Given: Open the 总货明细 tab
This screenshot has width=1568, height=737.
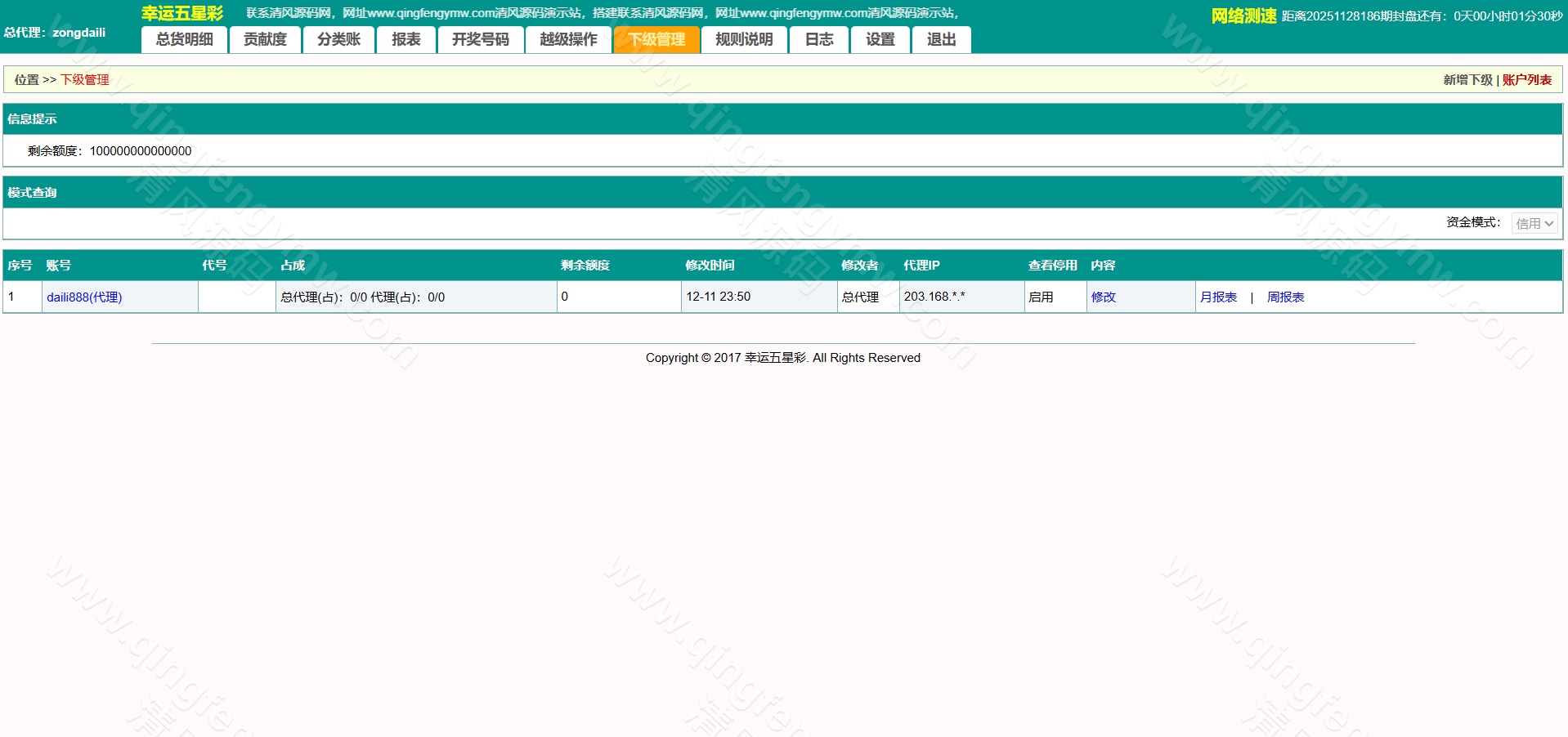Looking at the screenshot, I should [183, 38].
